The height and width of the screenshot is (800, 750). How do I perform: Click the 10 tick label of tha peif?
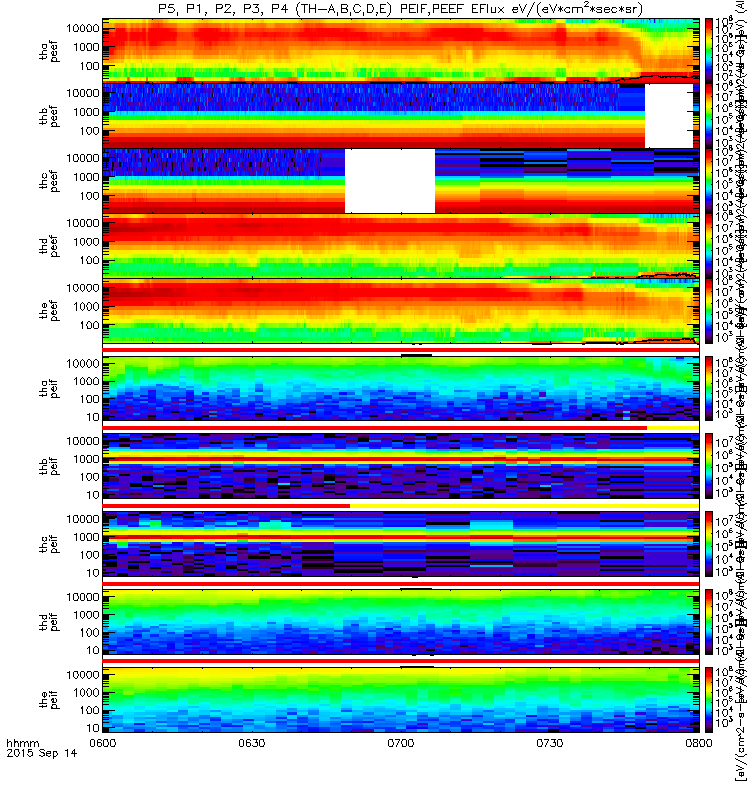point(93,417)
